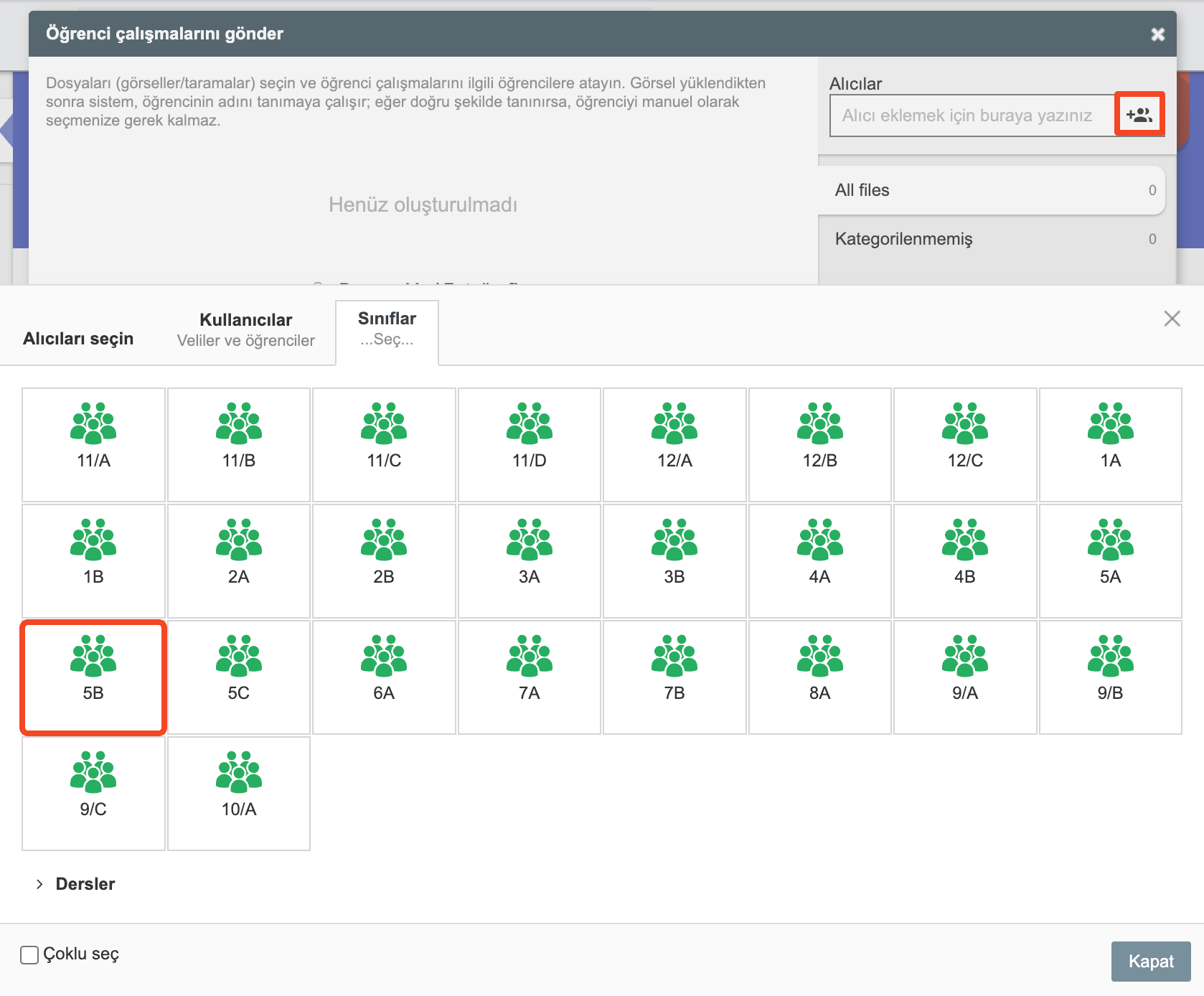Select class 3B group

tap(674, 561)
